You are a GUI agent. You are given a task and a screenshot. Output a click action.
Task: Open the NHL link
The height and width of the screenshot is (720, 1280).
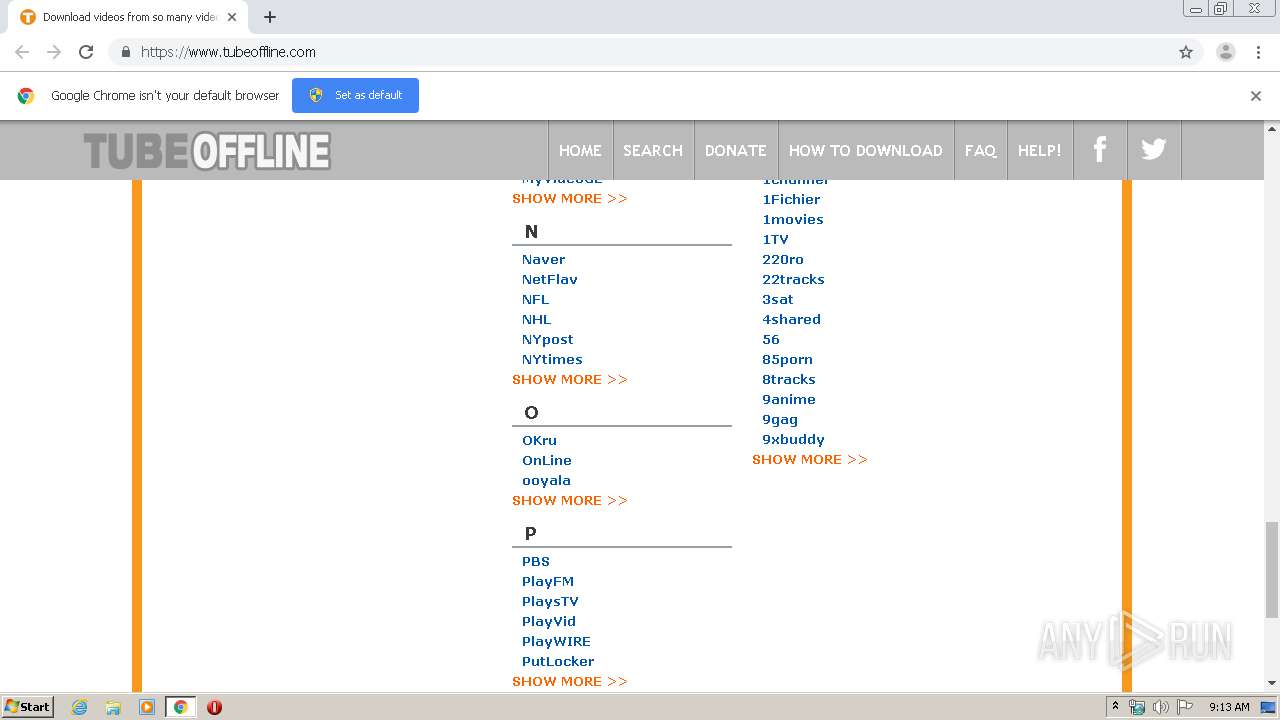536,319
